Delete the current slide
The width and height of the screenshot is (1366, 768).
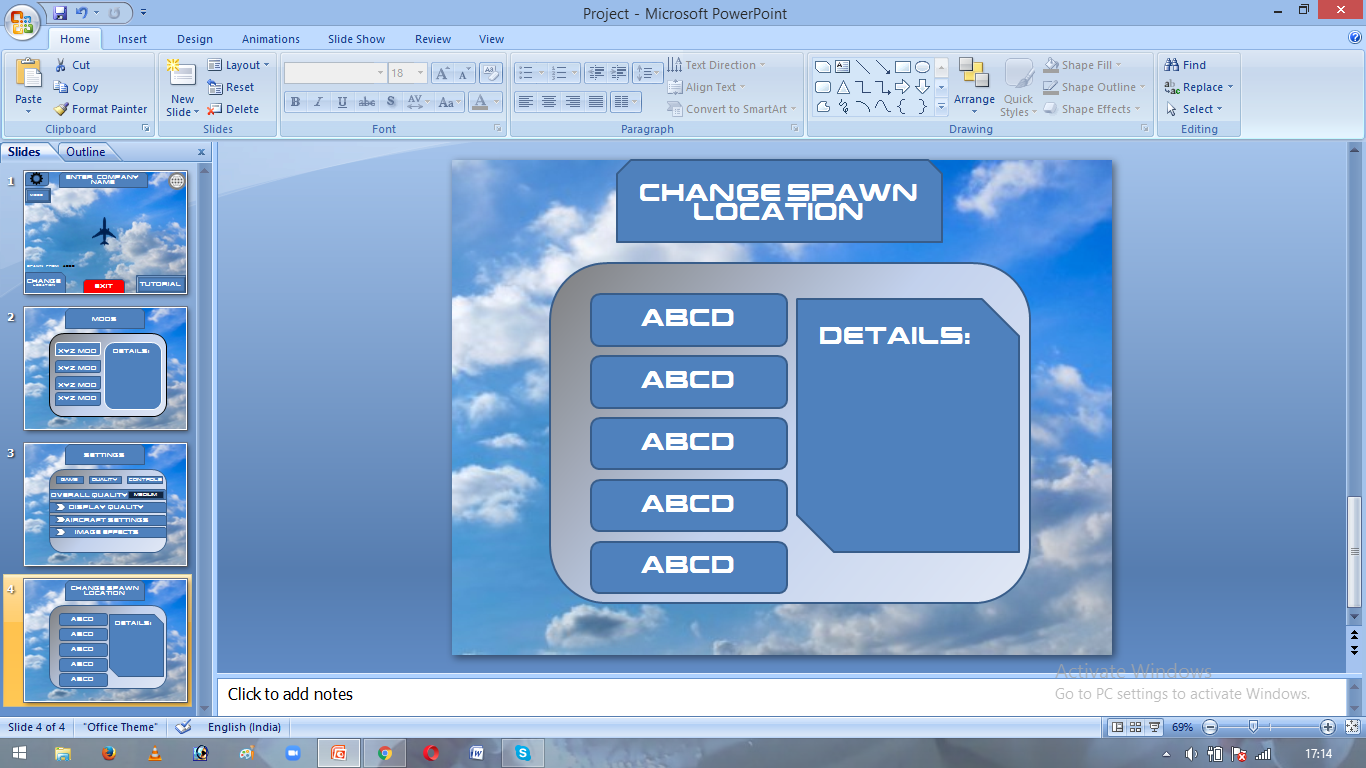tap(233, 109)
